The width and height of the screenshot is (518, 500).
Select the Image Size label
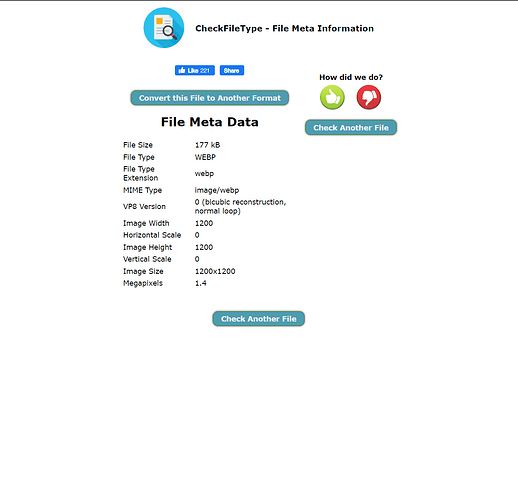pos(143,271)
